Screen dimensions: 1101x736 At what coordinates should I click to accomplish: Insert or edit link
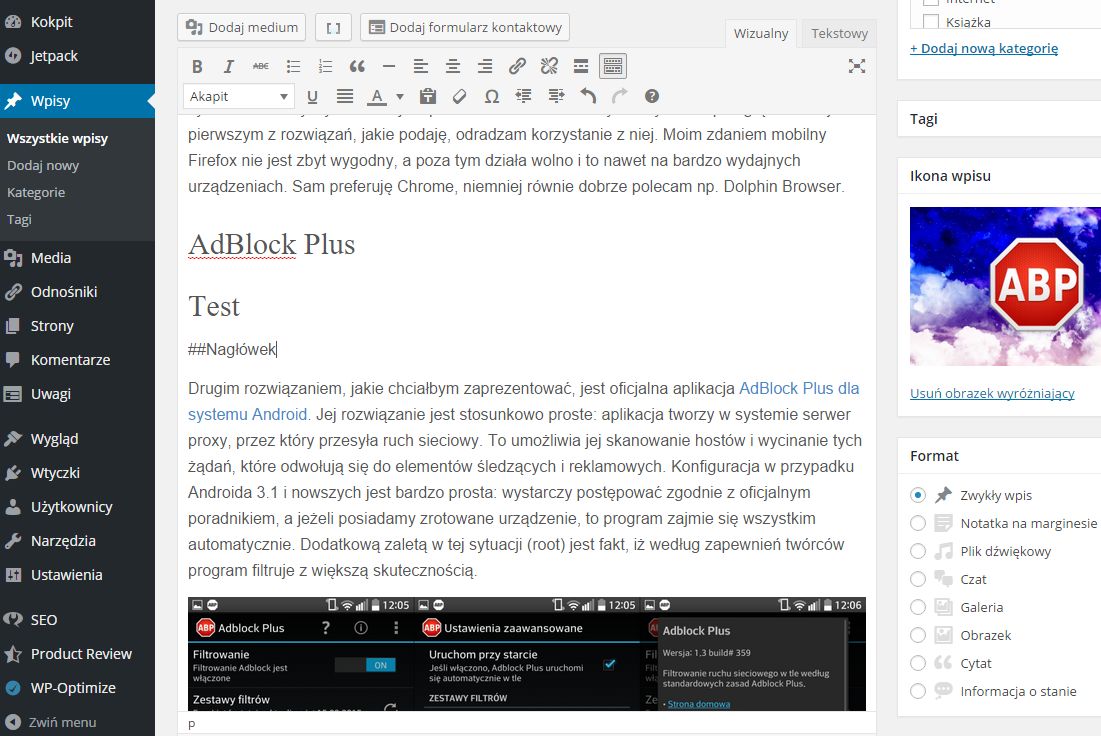pyautogui.click(x=517, y=67)
